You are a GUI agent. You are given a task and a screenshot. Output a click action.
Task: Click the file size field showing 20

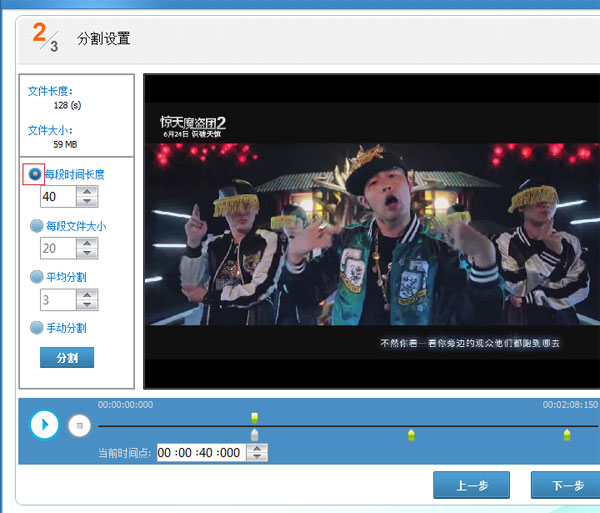click(x=58, y=248)
